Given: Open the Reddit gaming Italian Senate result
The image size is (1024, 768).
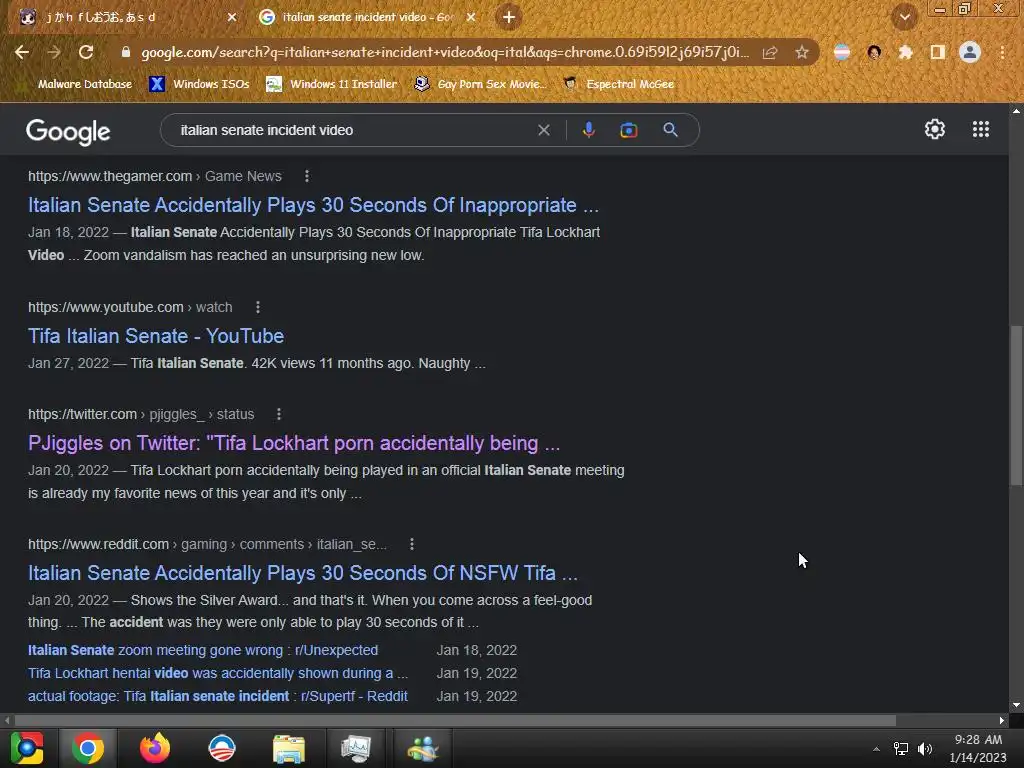Looking at the screenshot, I should (x=302, y=573).
